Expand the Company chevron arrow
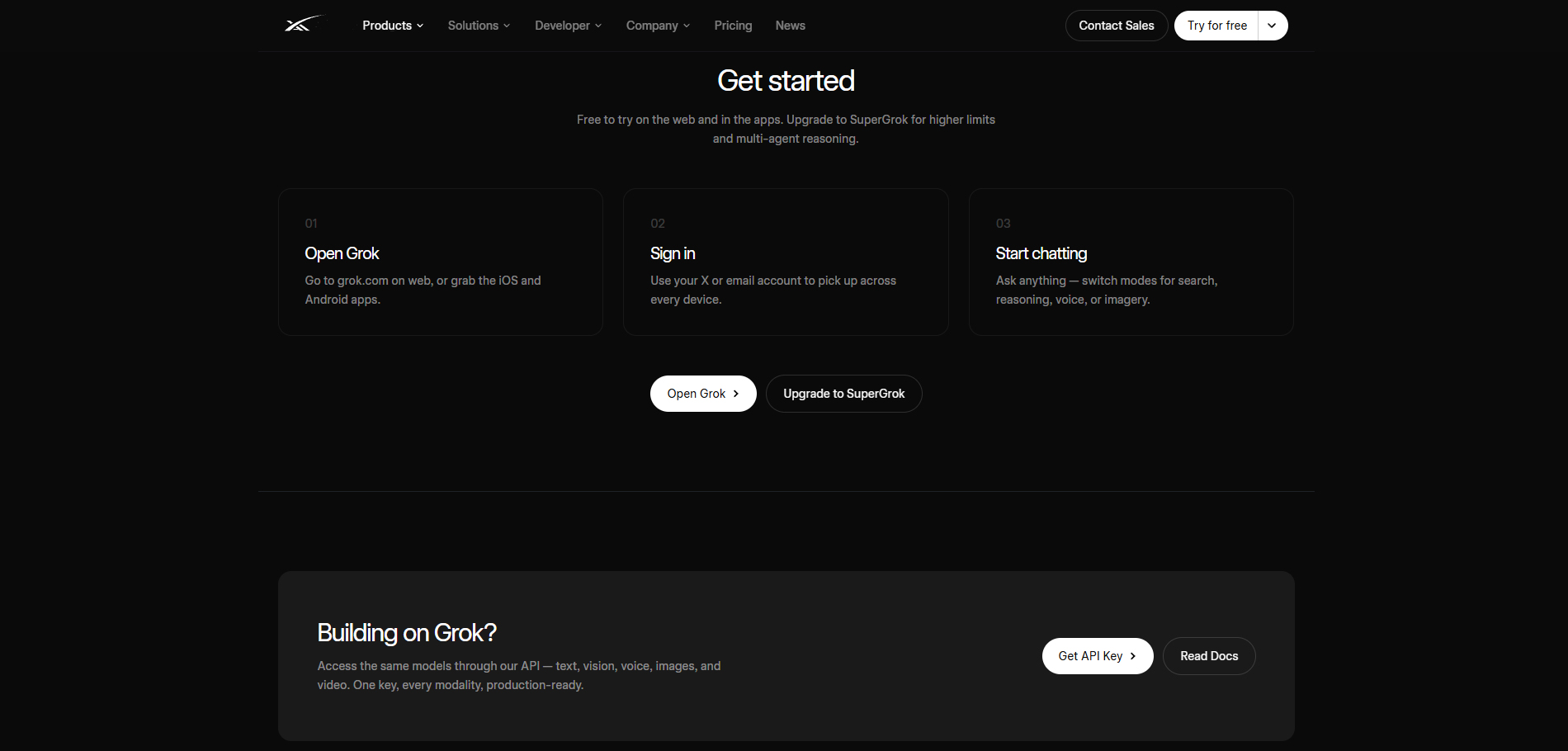 [687, 26]
